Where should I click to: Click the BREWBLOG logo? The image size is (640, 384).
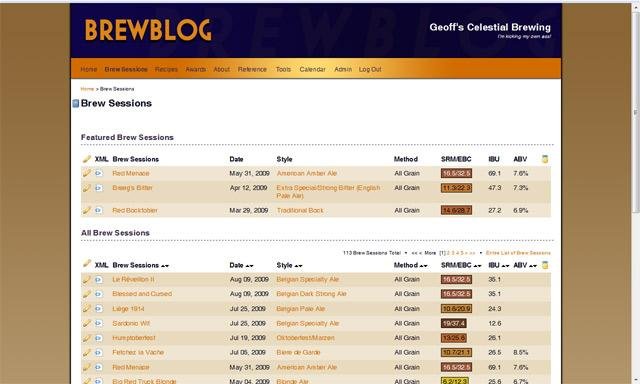148,30
